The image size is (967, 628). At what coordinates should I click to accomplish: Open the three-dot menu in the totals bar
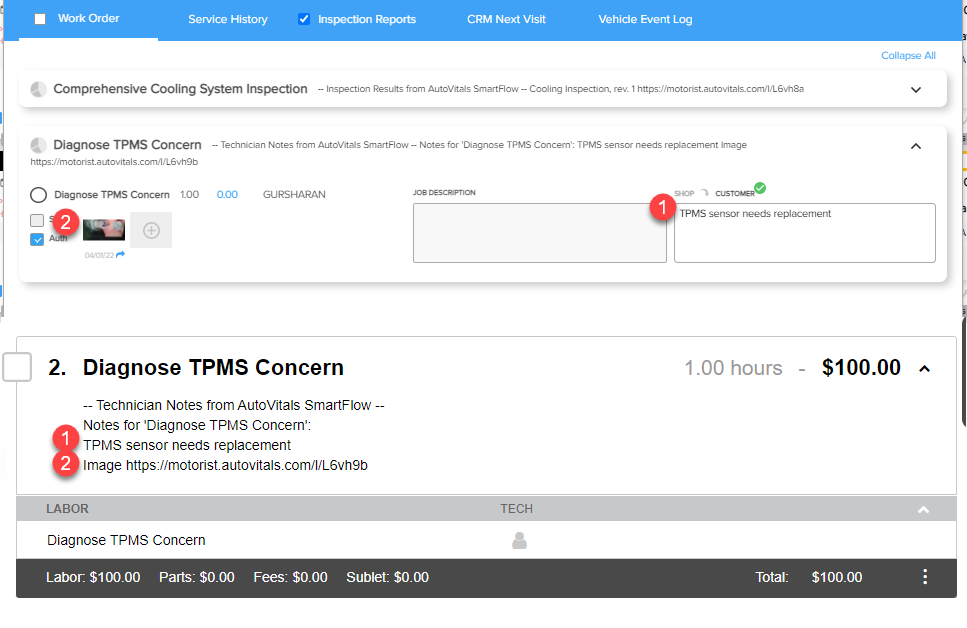point(924,577)
